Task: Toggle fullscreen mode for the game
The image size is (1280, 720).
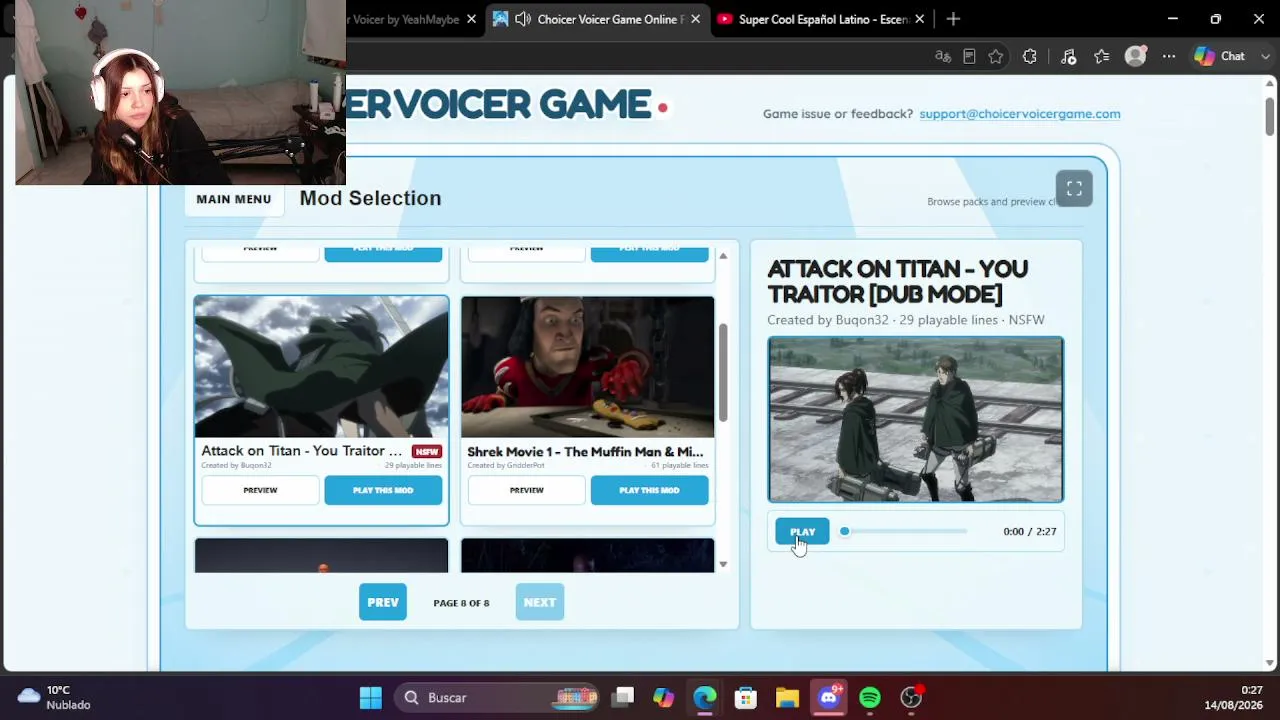Action: [x=1074, y=188]
